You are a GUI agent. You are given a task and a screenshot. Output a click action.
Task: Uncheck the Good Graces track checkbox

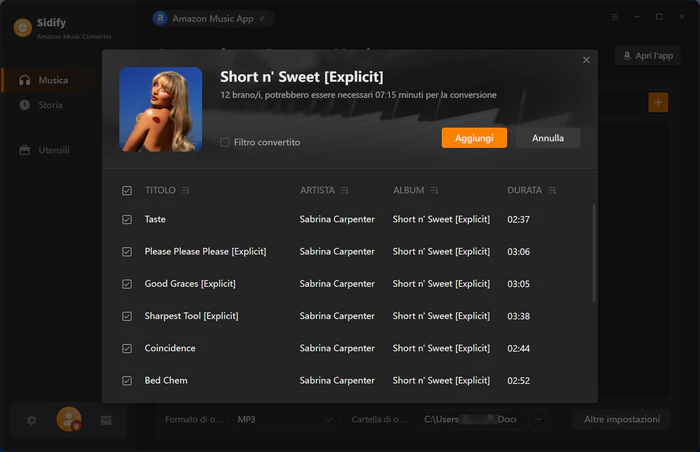click(x=127, y=284)
